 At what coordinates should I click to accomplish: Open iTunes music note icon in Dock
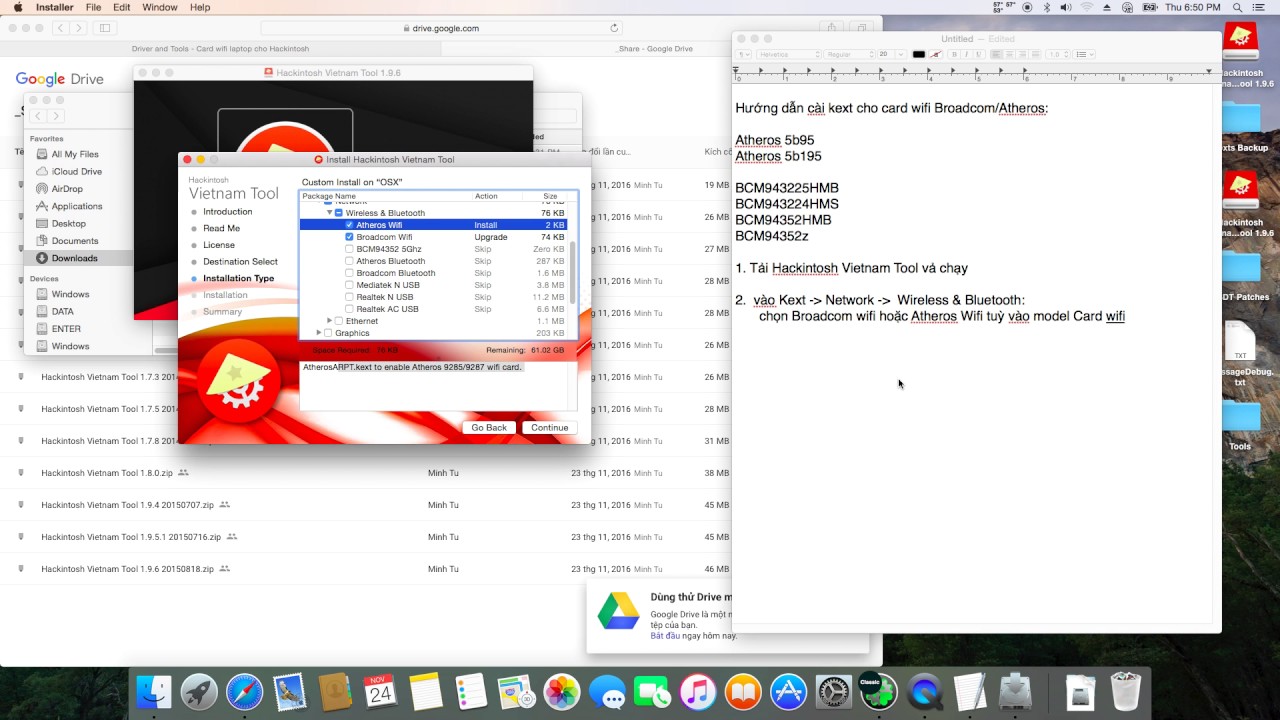[x=698, y=692]
